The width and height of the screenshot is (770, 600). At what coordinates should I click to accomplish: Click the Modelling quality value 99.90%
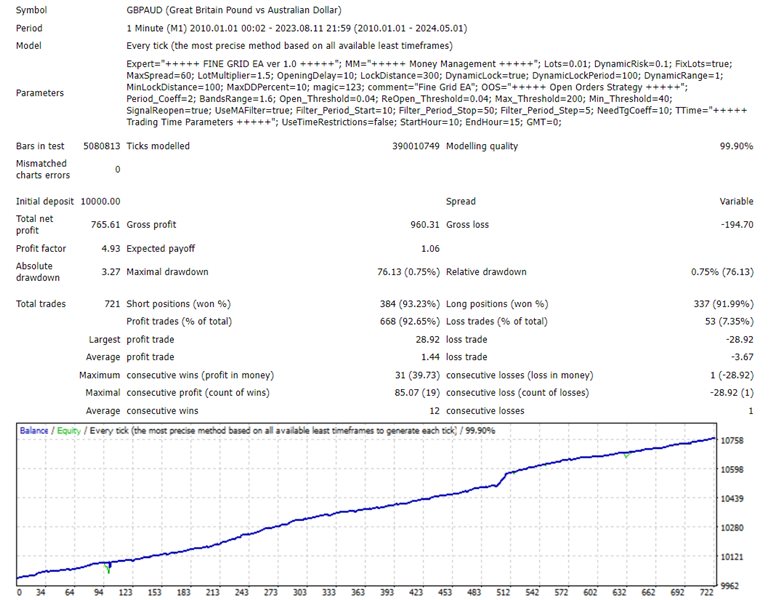tap(736, 146)
